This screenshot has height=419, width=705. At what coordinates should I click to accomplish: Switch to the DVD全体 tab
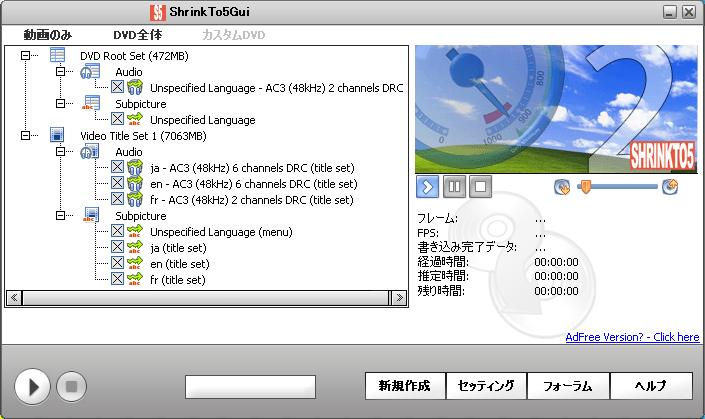pyautogui.click(x=138, y=35)
